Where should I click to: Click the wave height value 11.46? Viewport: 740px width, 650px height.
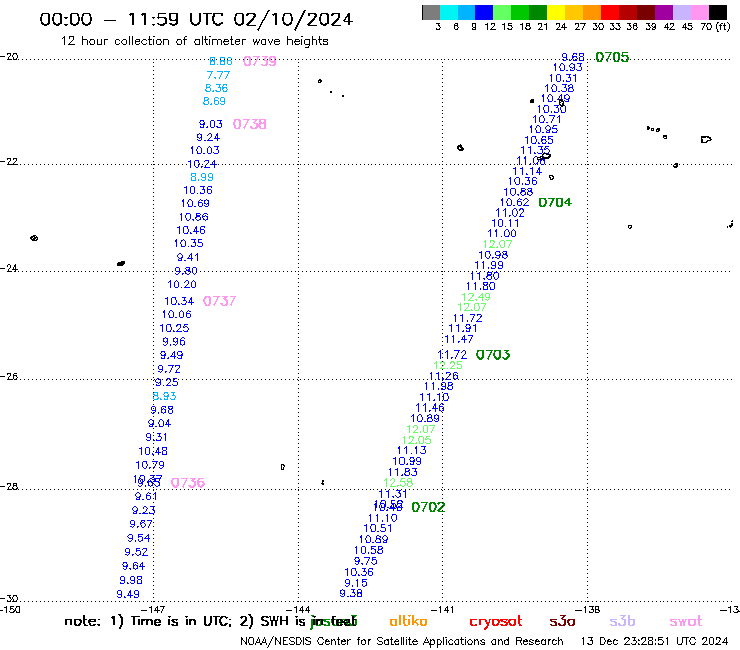tap(430, 408)
